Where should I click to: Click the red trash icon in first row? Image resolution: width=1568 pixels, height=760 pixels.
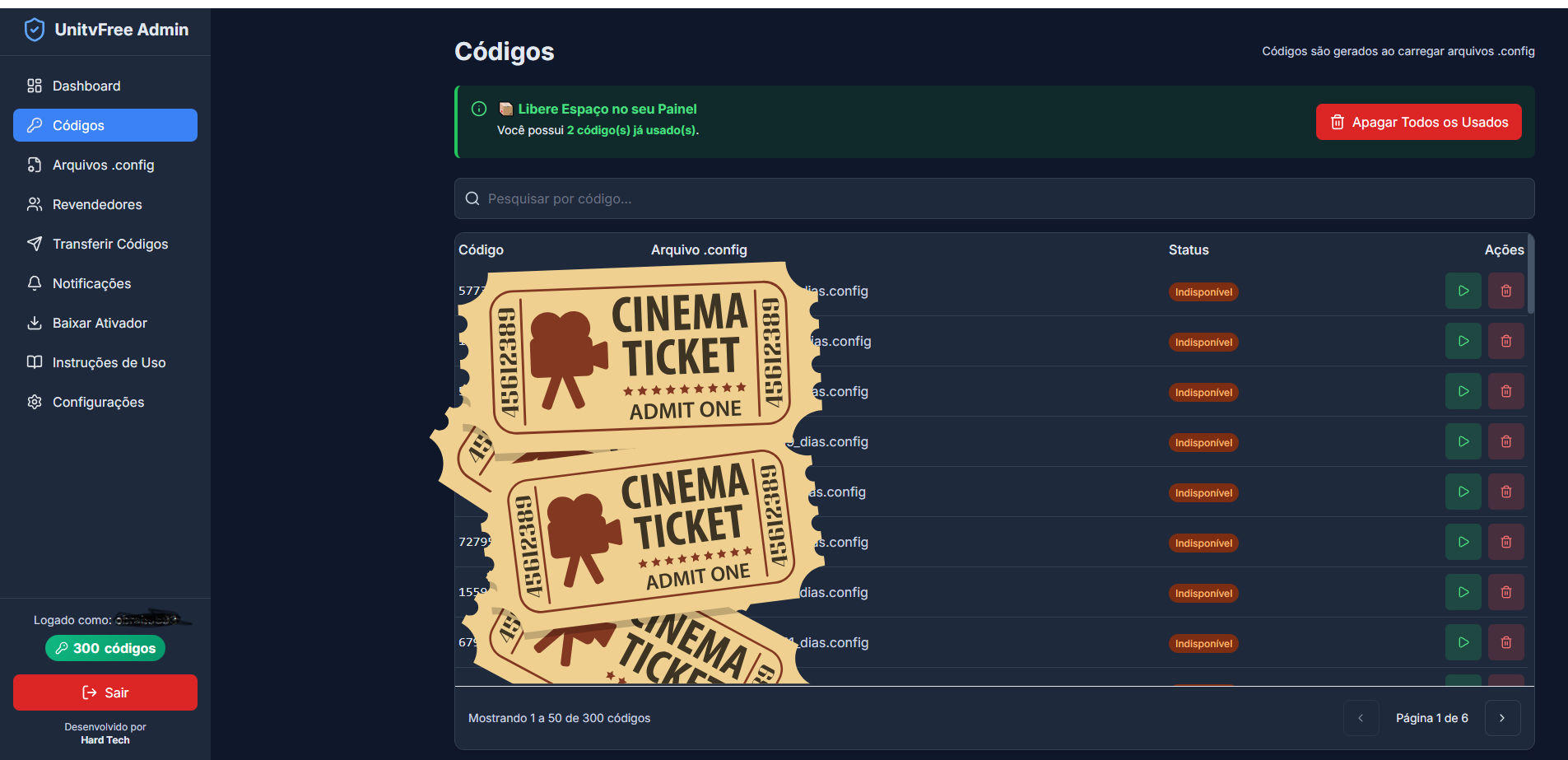click(1505, 291)
